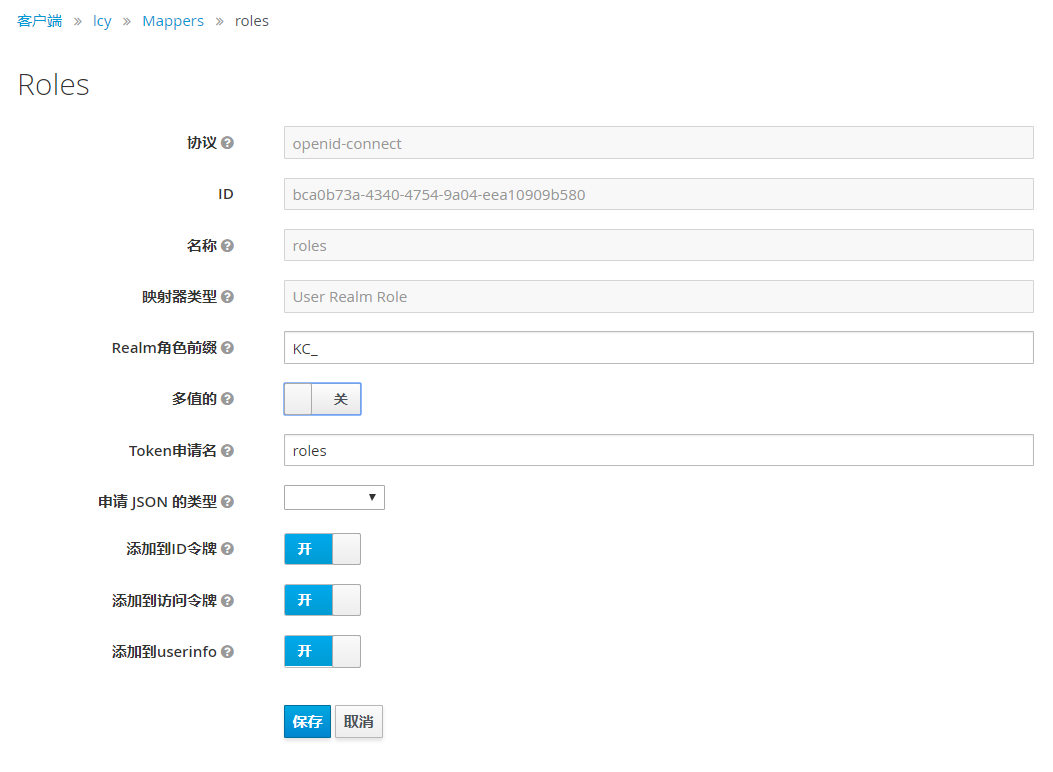1053x772 pixels.
Task: Go to 客户端 breadcrumb link
Action: click(39, 21)
